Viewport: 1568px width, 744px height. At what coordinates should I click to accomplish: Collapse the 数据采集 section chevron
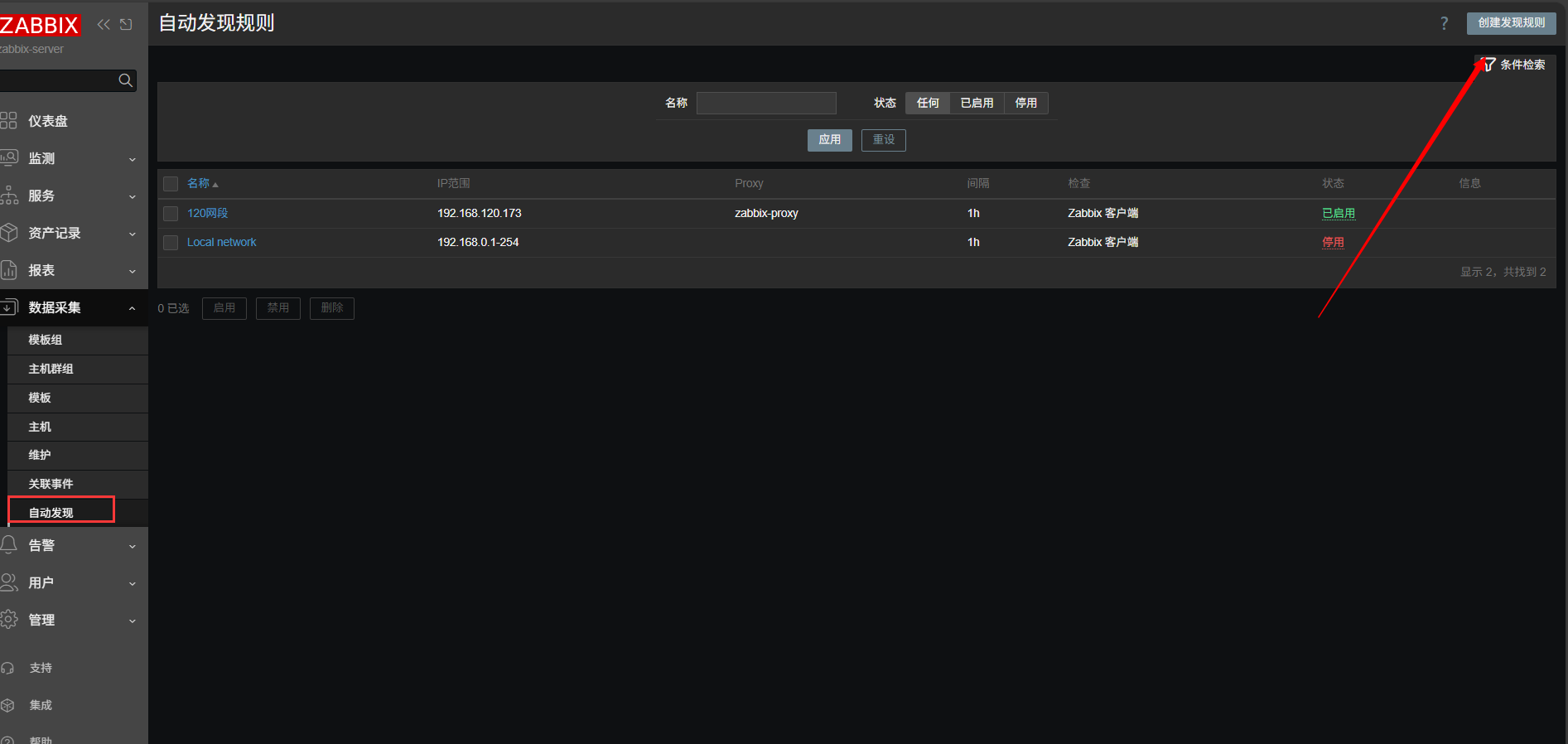coord(133,308)
